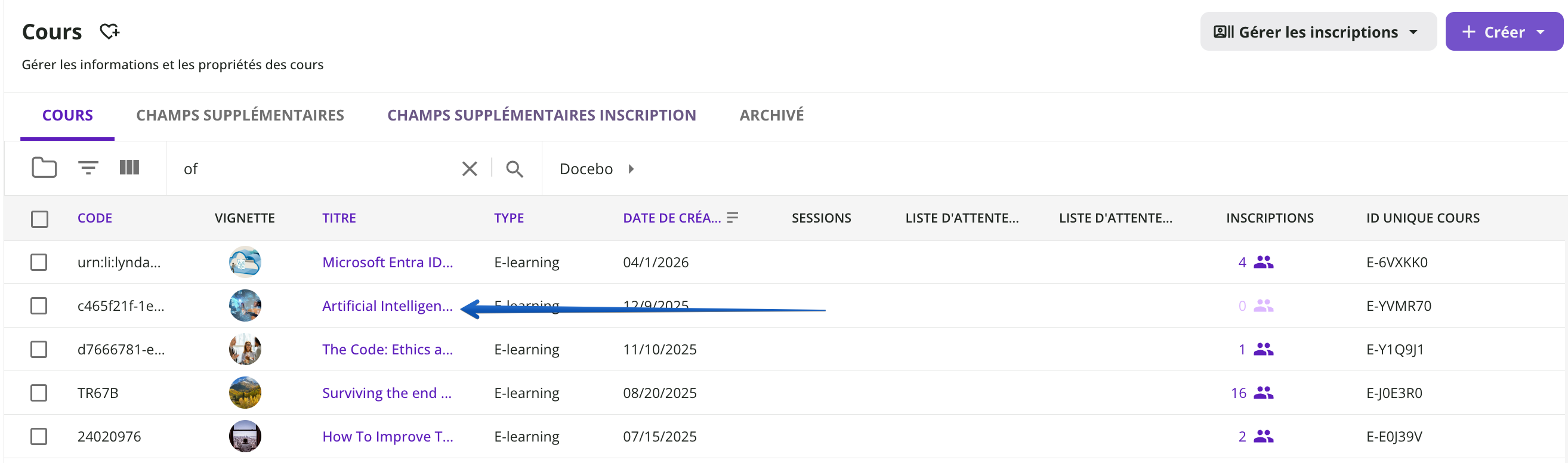Click the ID UNIQUE COURS column header

pyautogui.click(x=1422, y=218)
